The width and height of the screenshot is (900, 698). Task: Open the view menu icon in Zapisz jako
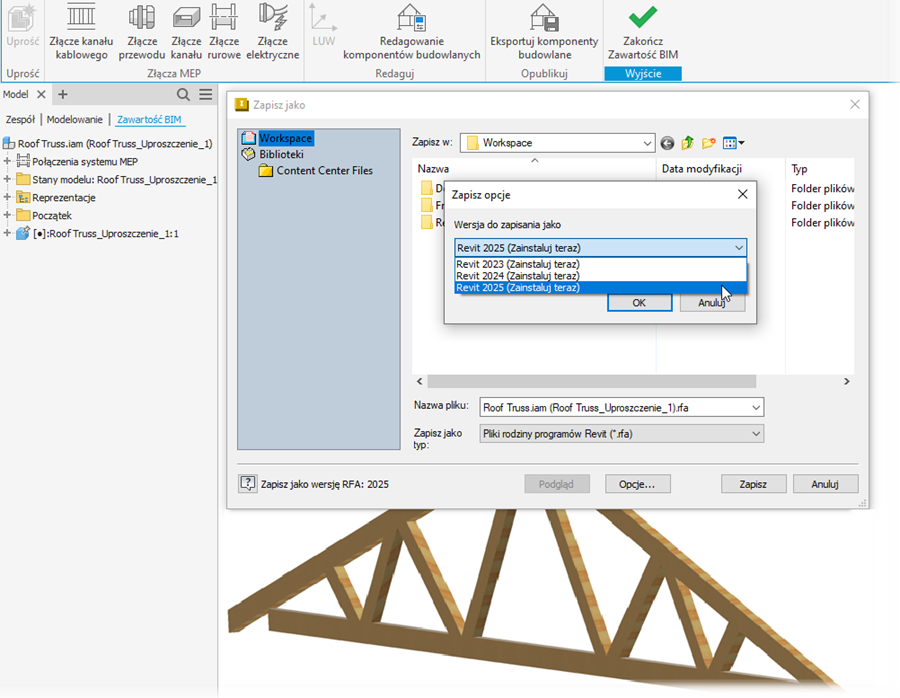pyautogui.click(x=733, y=143)
